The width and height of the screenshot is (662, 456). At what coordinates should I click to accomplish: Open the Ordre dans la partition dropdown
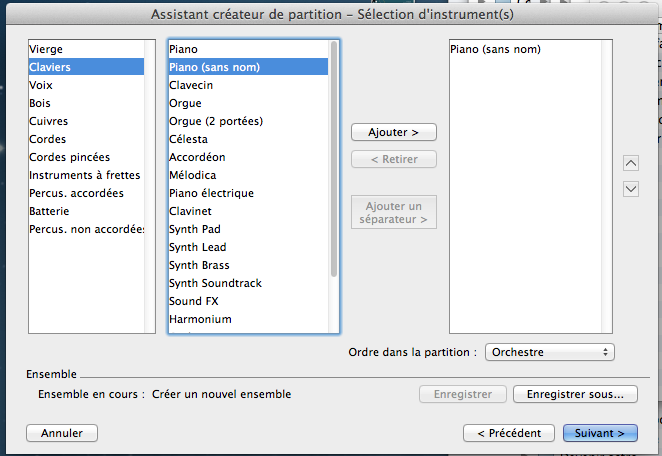(549, 352)
